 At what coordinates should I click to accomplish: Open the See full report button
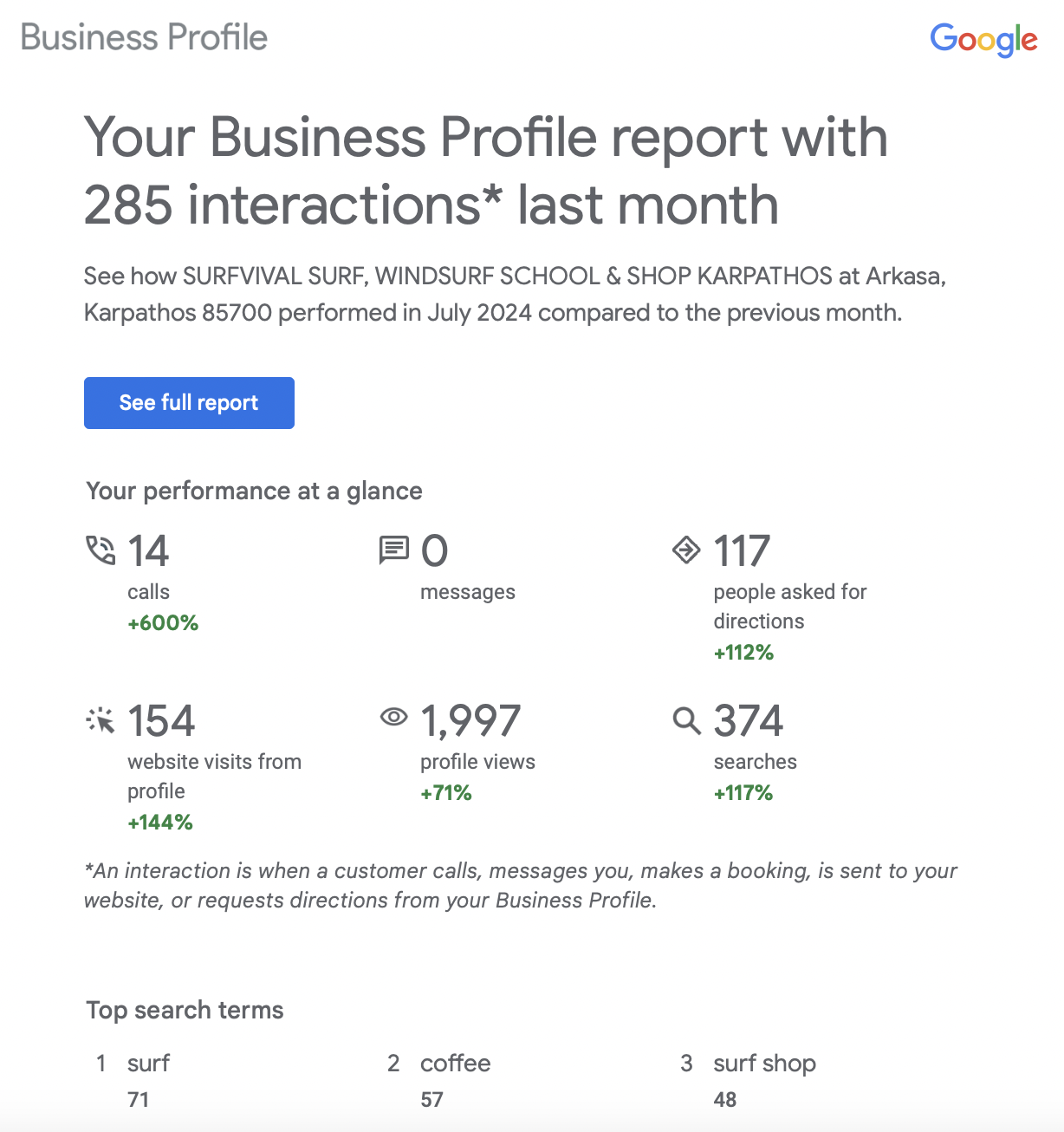[x=189, y=403]
